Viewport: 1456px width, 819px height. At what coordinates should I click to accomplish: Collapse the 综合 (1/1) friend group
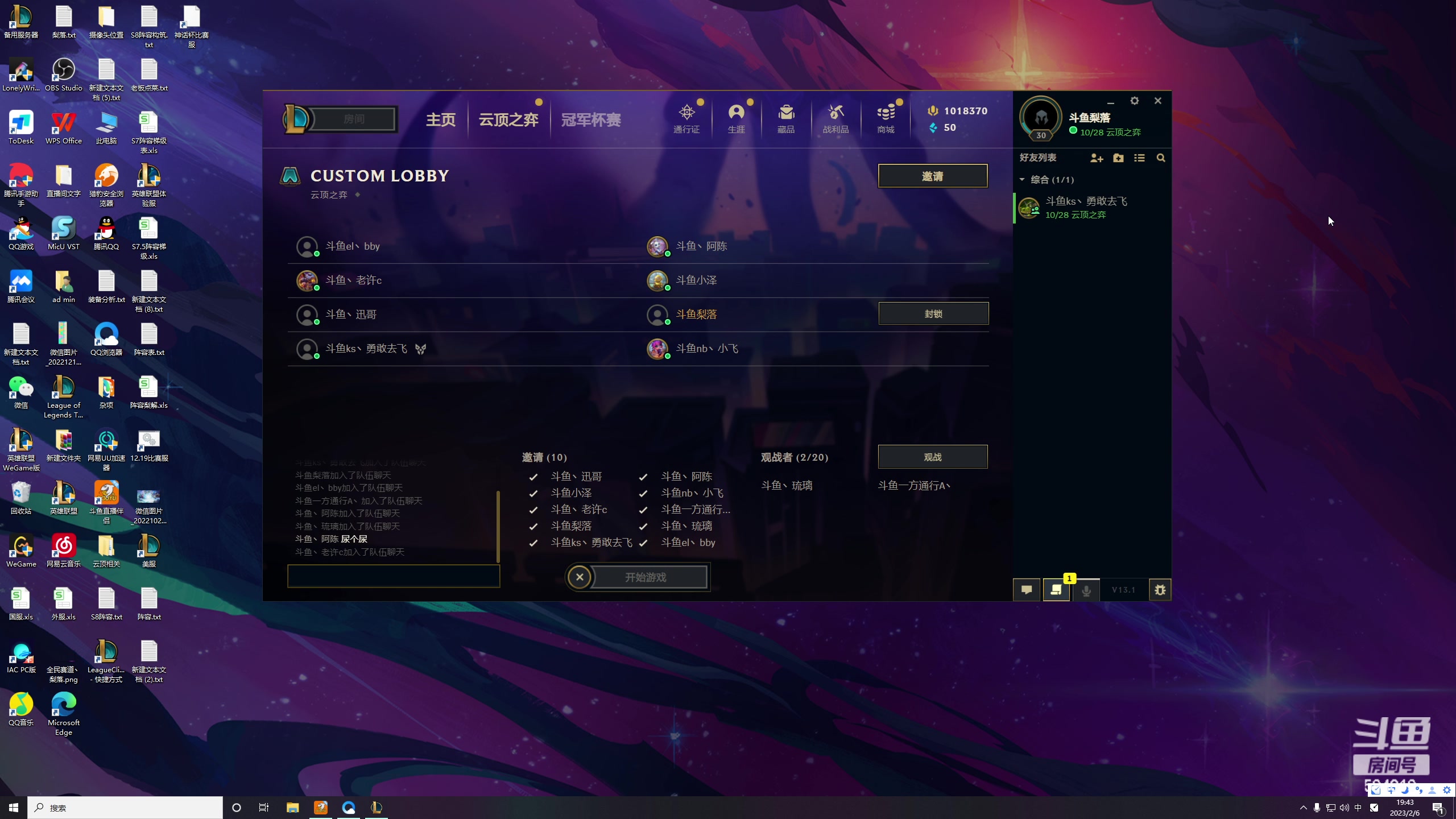click(x=1022, y=180)
